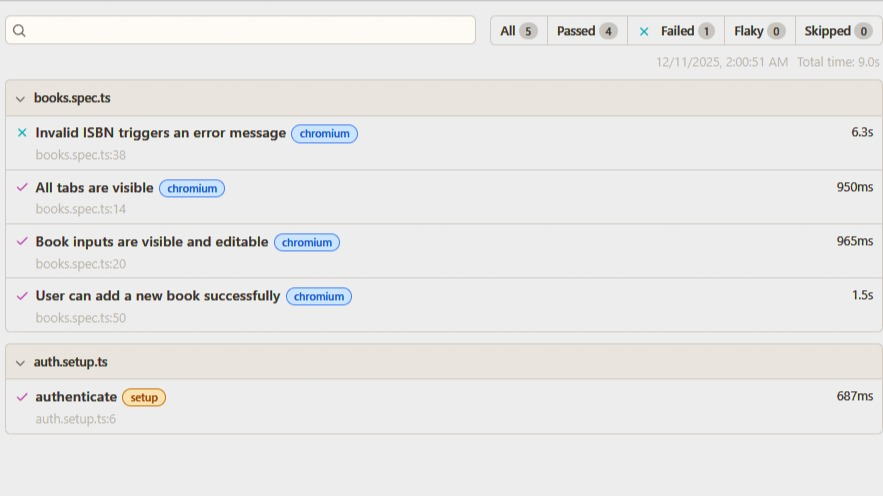Screen dimensions: 883x496
Task: Click the checkmark beside authenticate test
Action: 22,397
